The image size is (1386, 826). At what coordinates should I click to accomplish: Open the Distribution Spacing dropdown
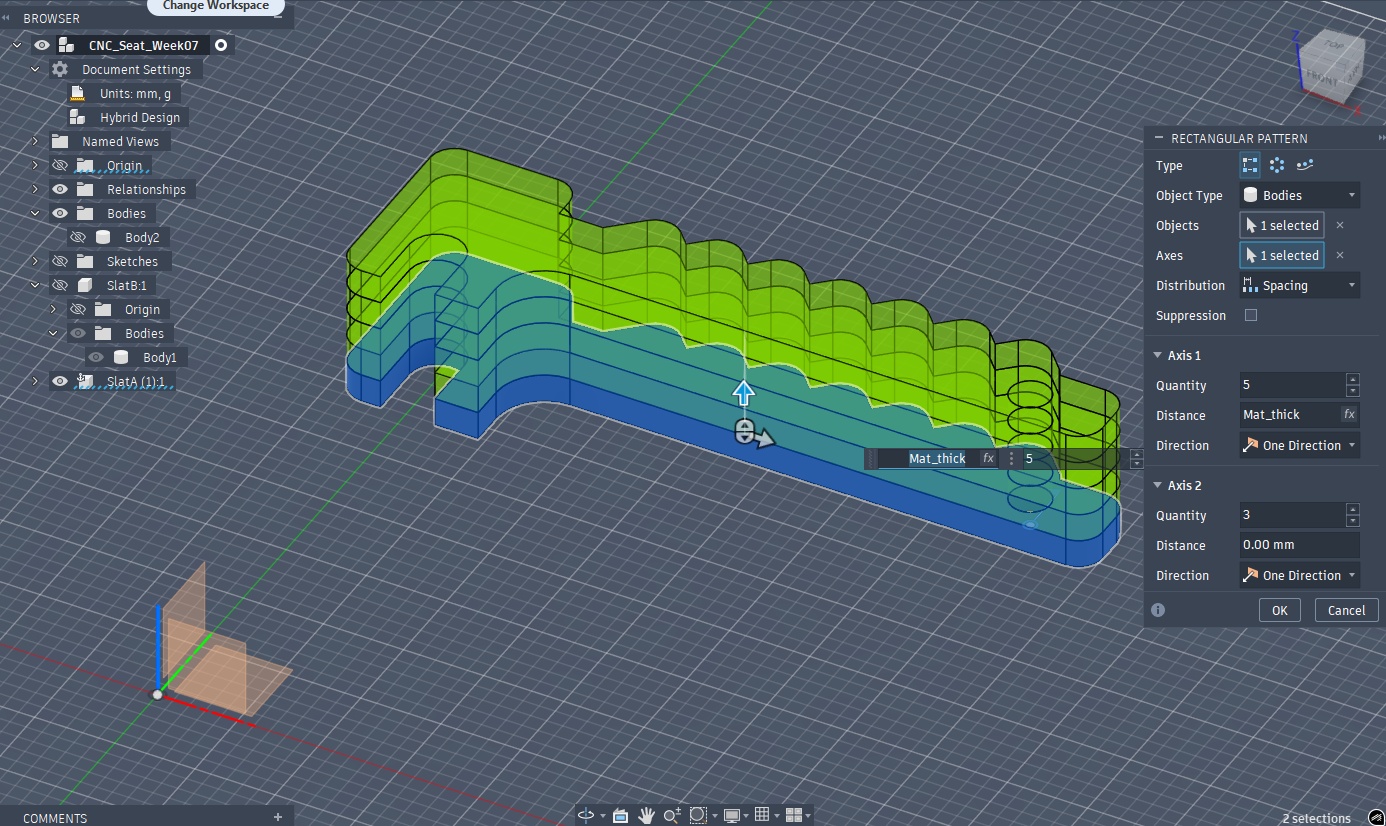[1300, 285]
